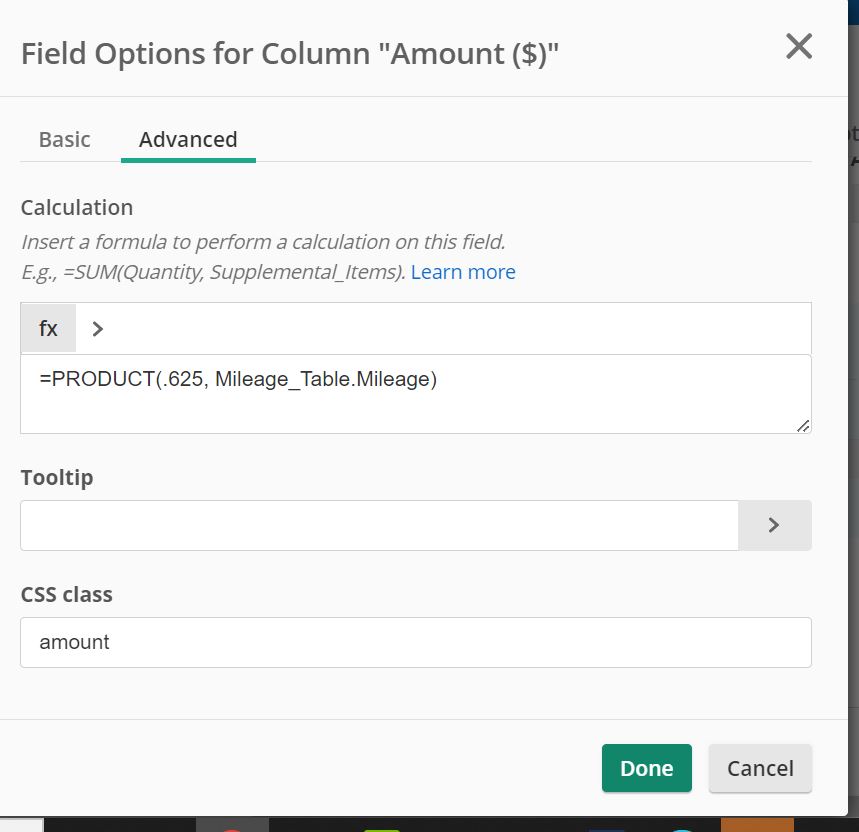
Task: Follow the Learn more link
Action: click(463, 272)
